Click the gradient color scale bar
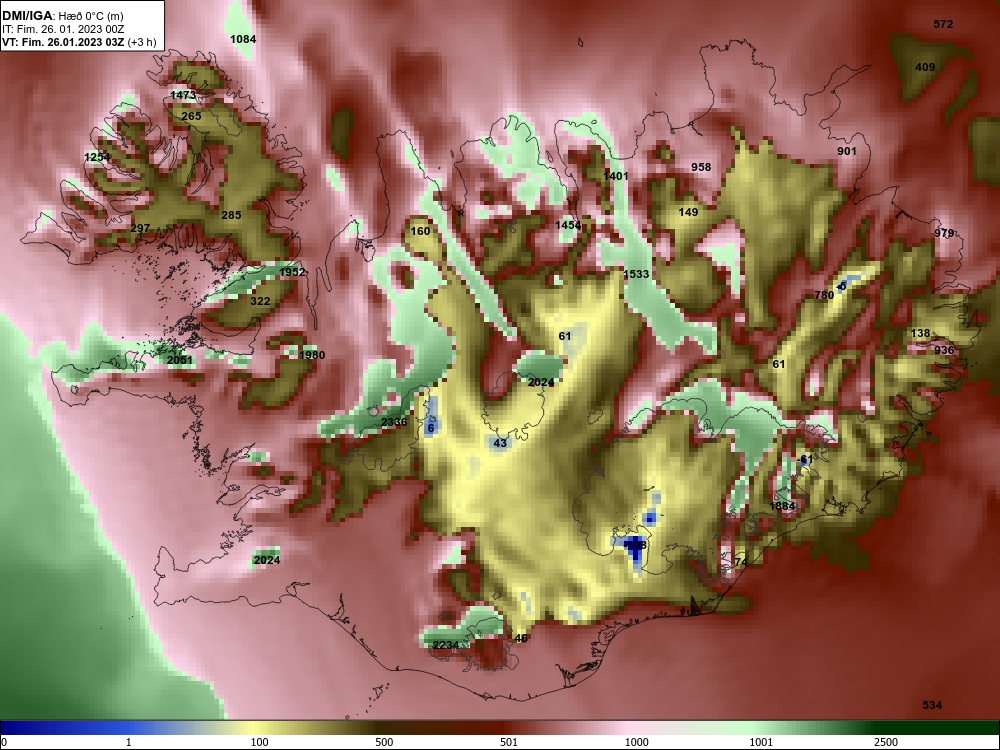 500,728
